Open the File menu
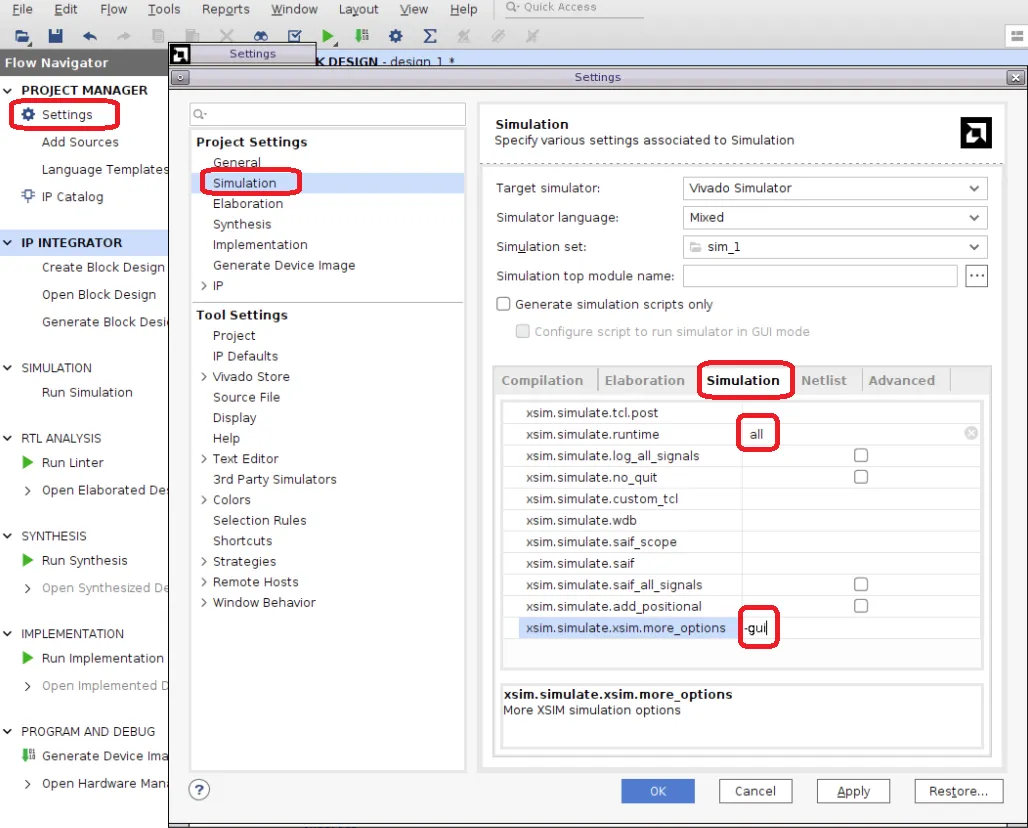Viewport: 1028px width, 828px height. [x=22, y=9]
